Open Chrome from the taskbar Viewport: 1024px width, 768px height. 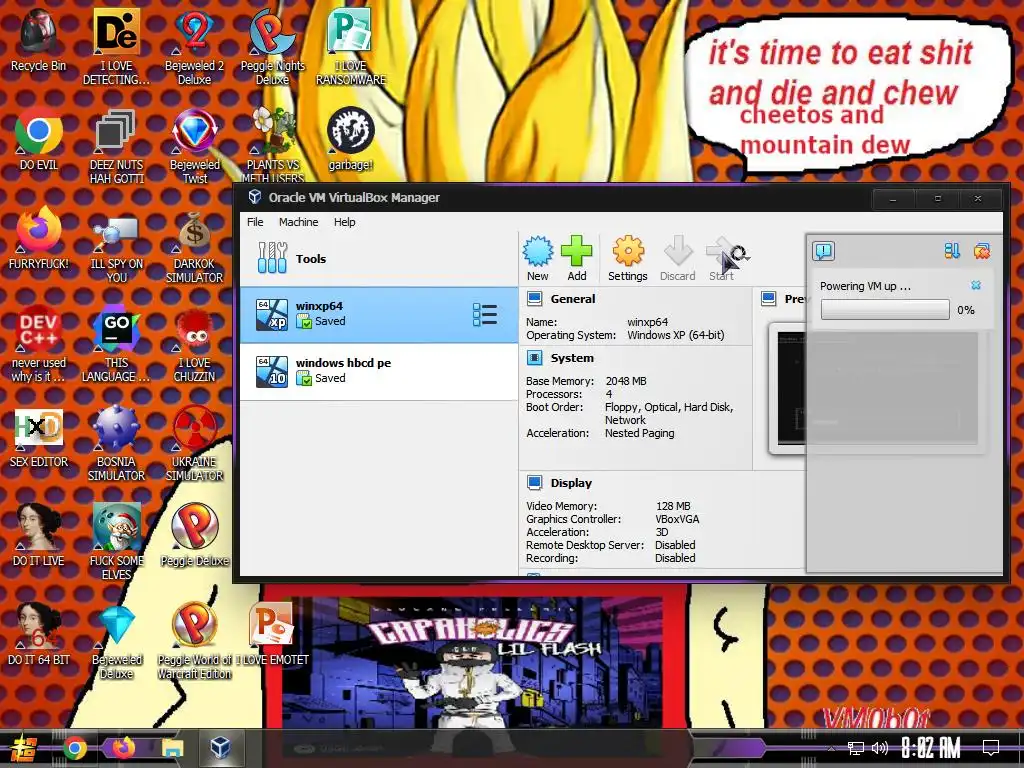(75, 748)
